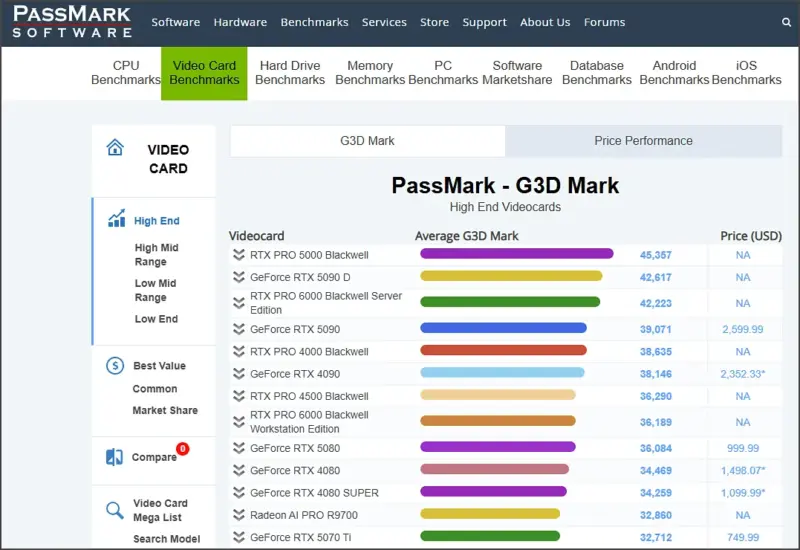Open the Software menu
Viewport: 800px width, 550px height.
(x=176, y=22)
